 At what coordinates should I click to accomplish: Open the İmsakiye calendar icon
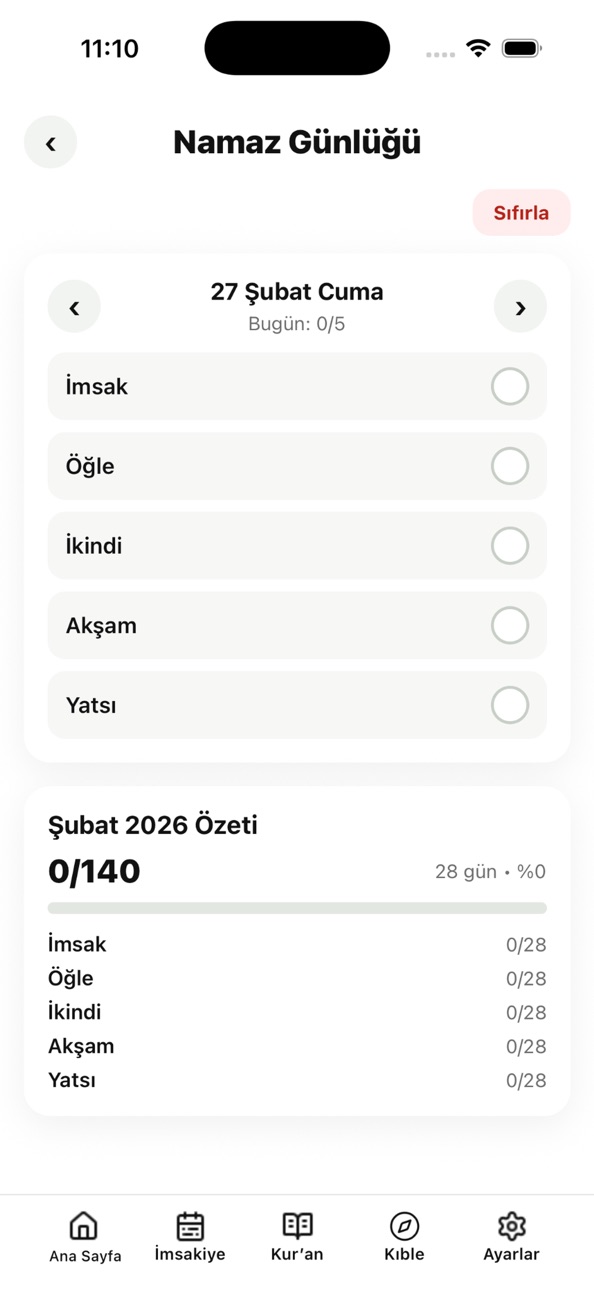coord(190,1225)
